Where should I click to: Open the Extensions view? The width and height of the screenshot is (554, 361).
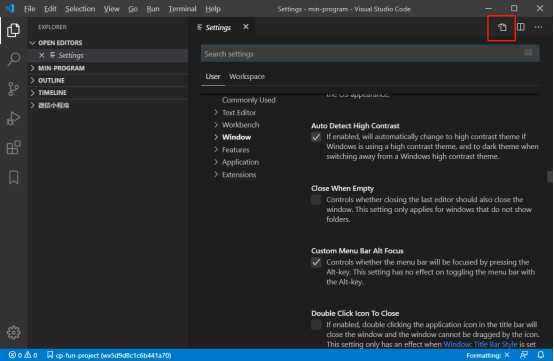click(x=13, y=147)
